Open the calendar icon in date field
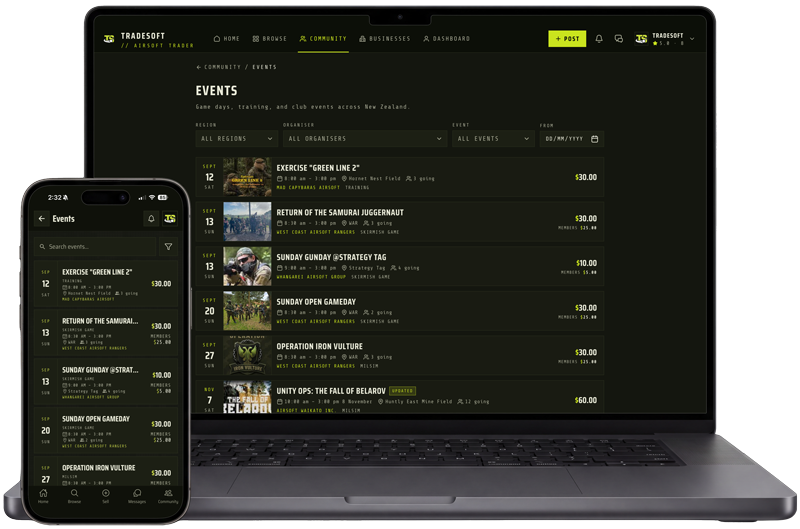Screen dimensions: 800x529 [x=594, y=139]
